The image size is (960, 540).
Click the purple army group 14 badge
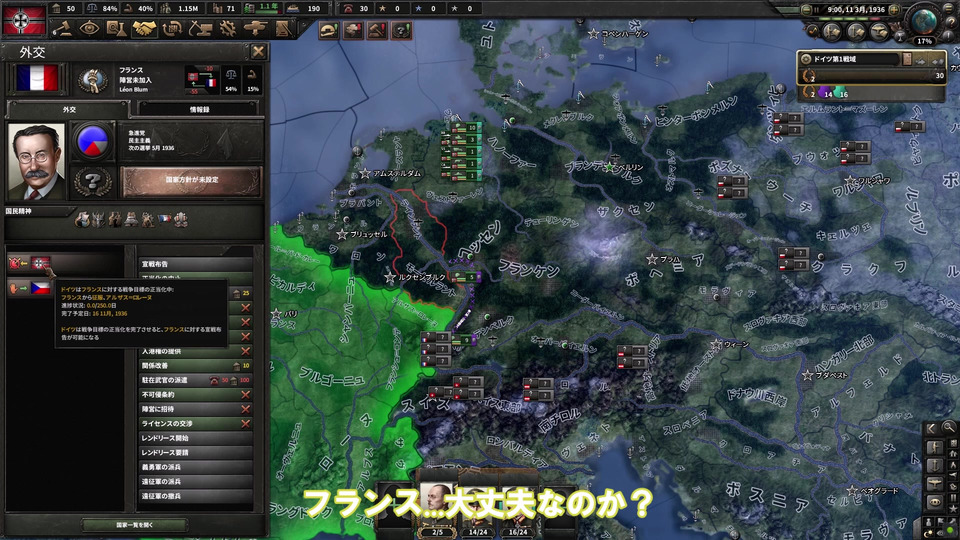pyautogui.click(x=827, y=94)
